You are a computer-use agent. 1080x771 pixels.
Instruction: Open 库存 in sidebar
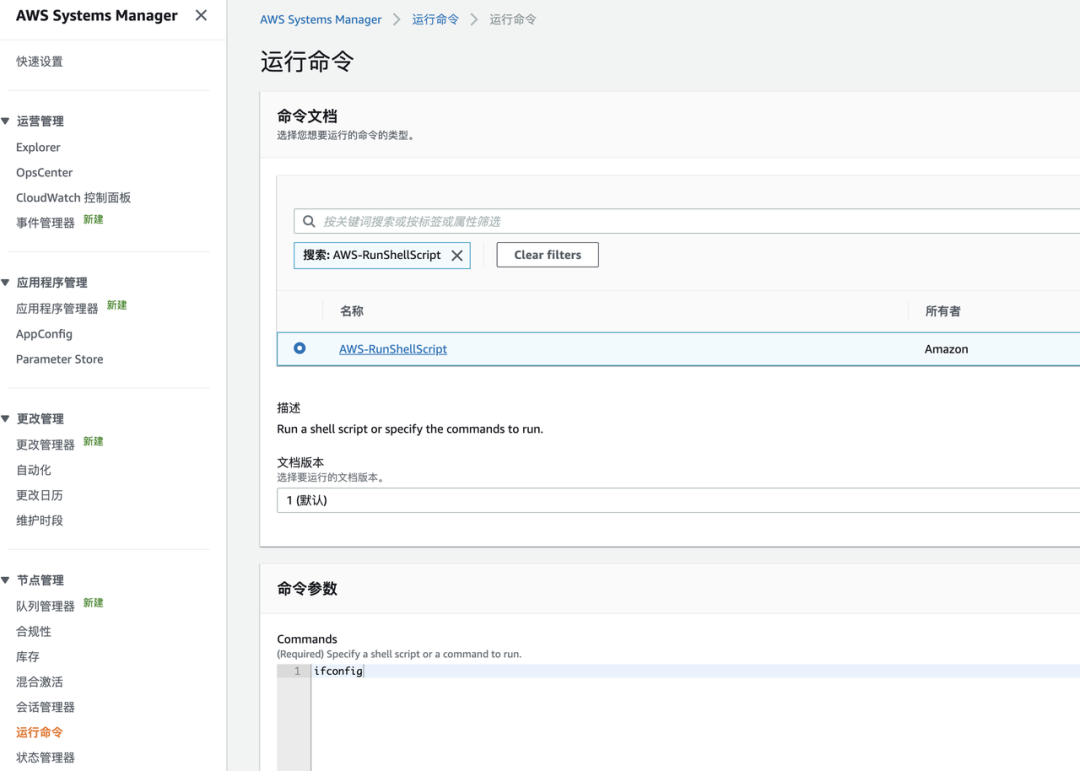[x=28, y=657]
